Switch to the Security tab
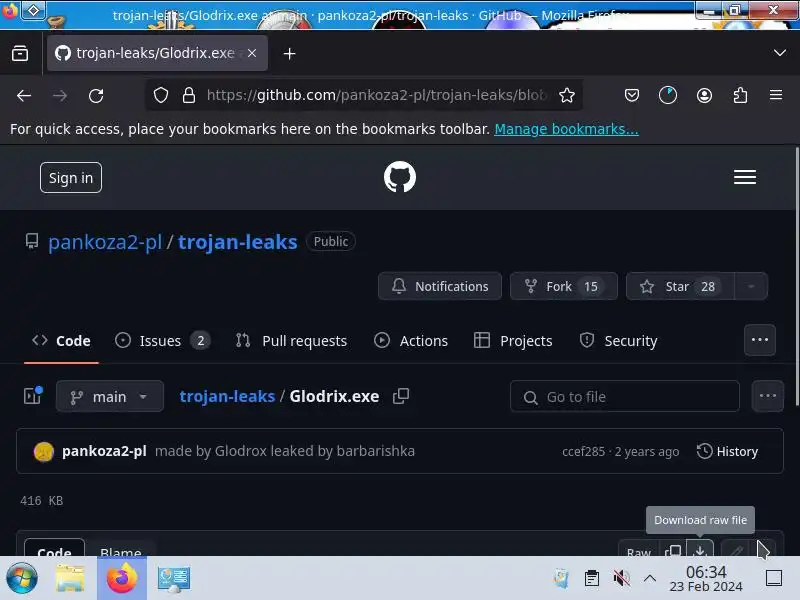The width and height of the screenshot is (800, 600). (x=619, y=341)
